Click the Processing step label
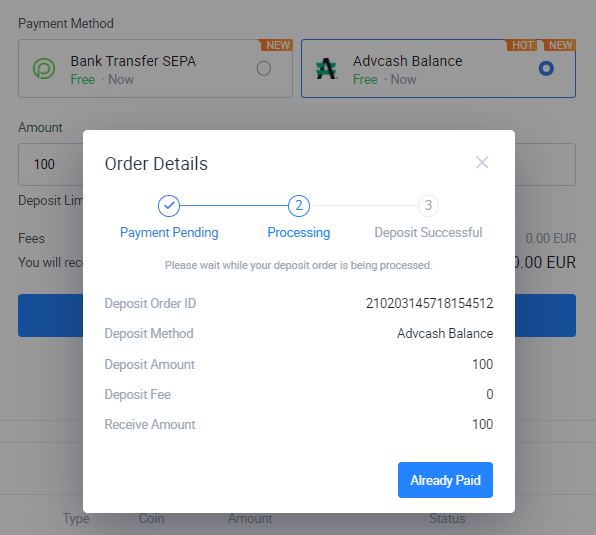 pos(299,233)
